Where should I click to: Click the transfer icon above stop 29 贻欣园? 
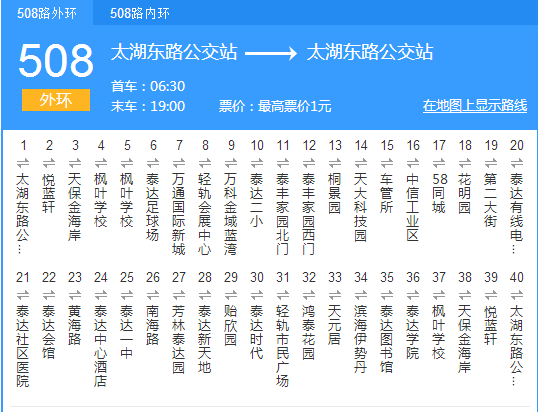(x=231, y=295)
